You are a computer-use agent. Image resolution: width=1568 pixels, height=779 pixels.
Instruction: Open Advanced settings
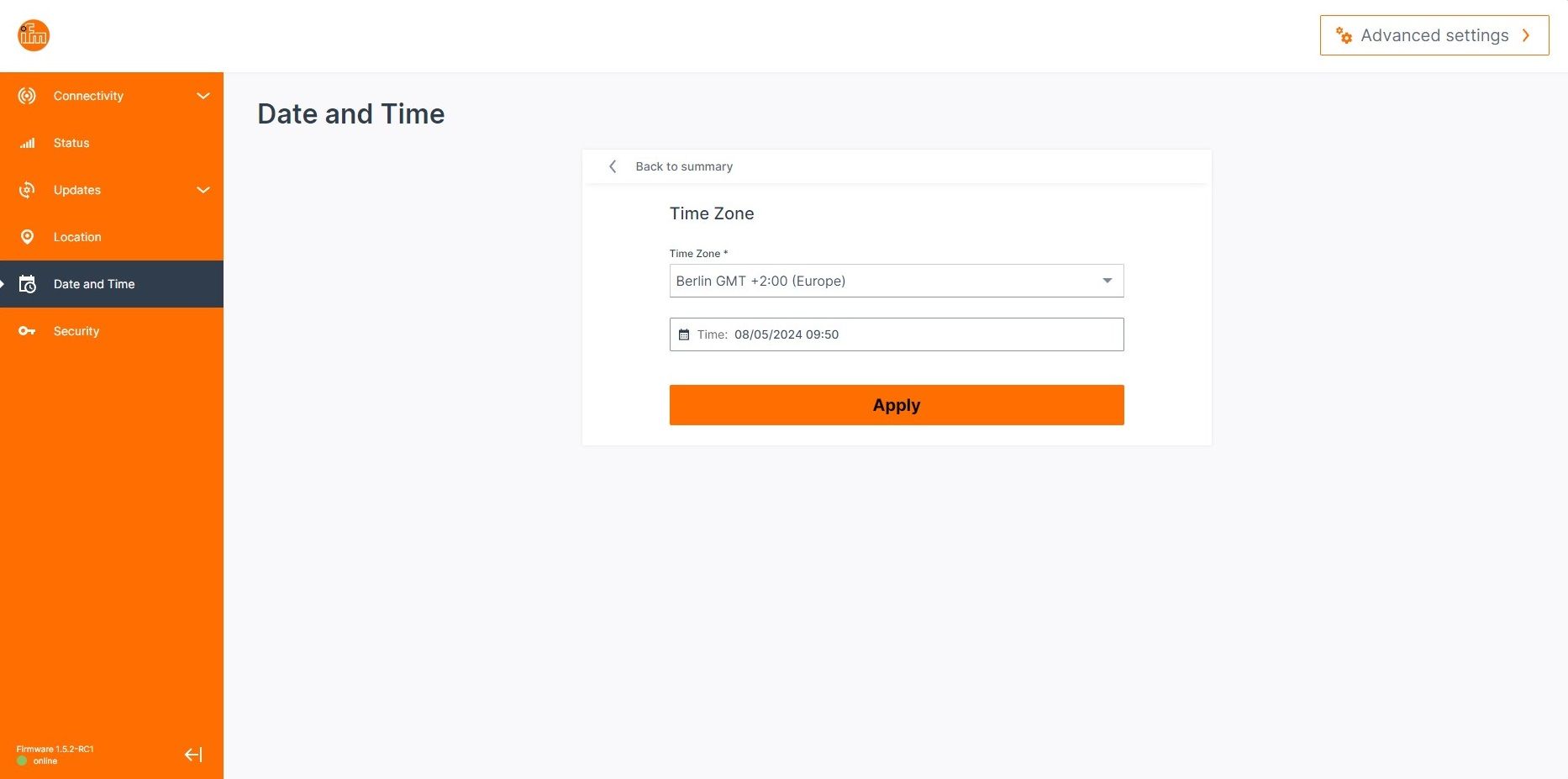[1434, 35]
